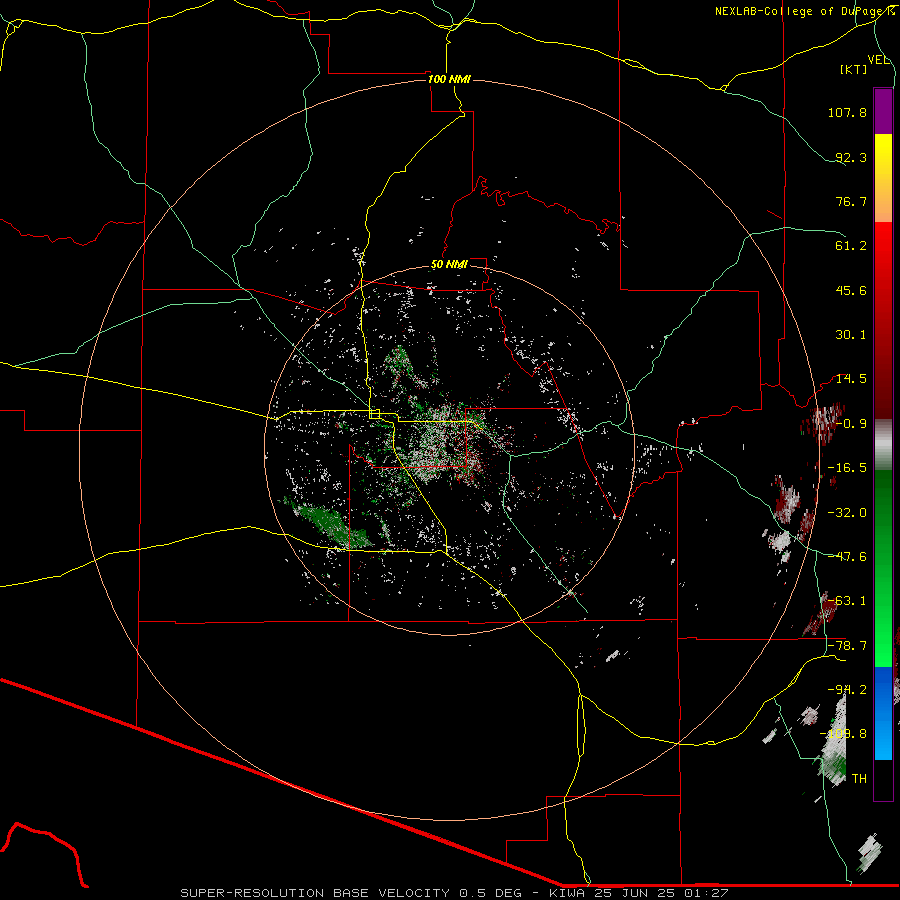Viewport: 900px width, 900px height.
Task: Select the -32.0 scale value
Action: (847, 513)
